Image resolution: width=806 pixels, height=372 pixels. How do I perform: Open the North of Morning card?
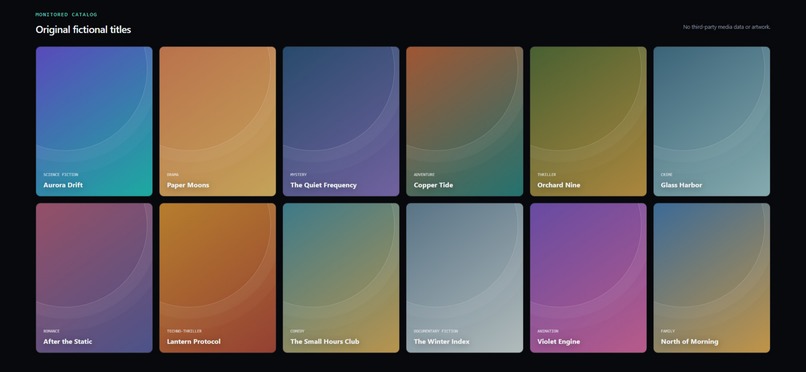[x=712, y=278]
